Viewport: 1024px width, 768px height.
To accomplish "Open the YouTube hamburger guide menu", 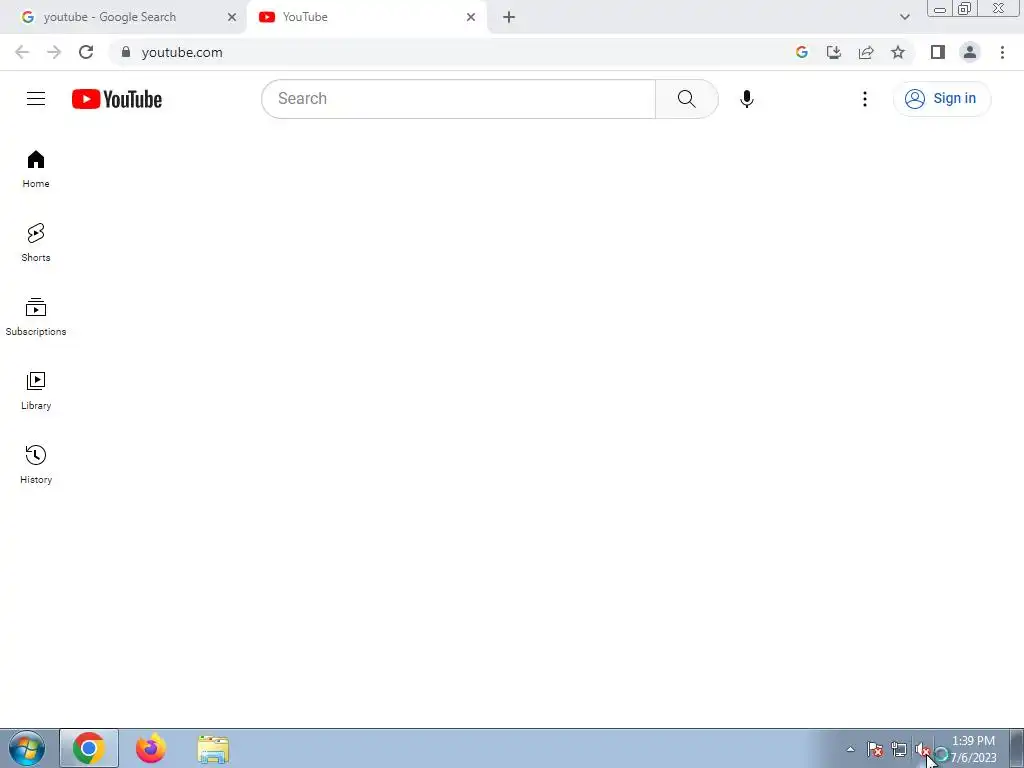I will coord(36,99).
